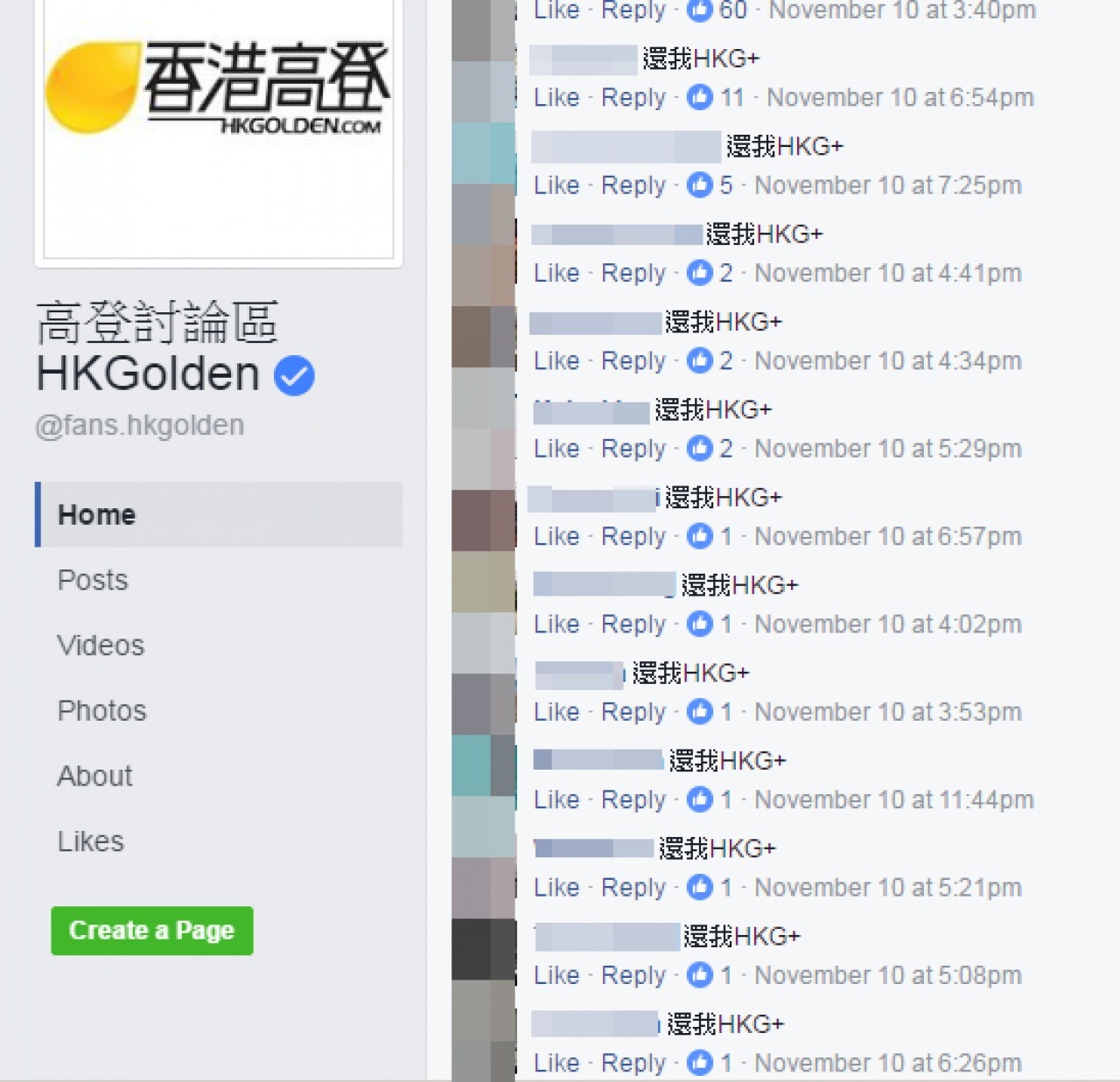View the Likes section
Viewport: 1120px width, 1082px height.
click(x=91, y=841)
